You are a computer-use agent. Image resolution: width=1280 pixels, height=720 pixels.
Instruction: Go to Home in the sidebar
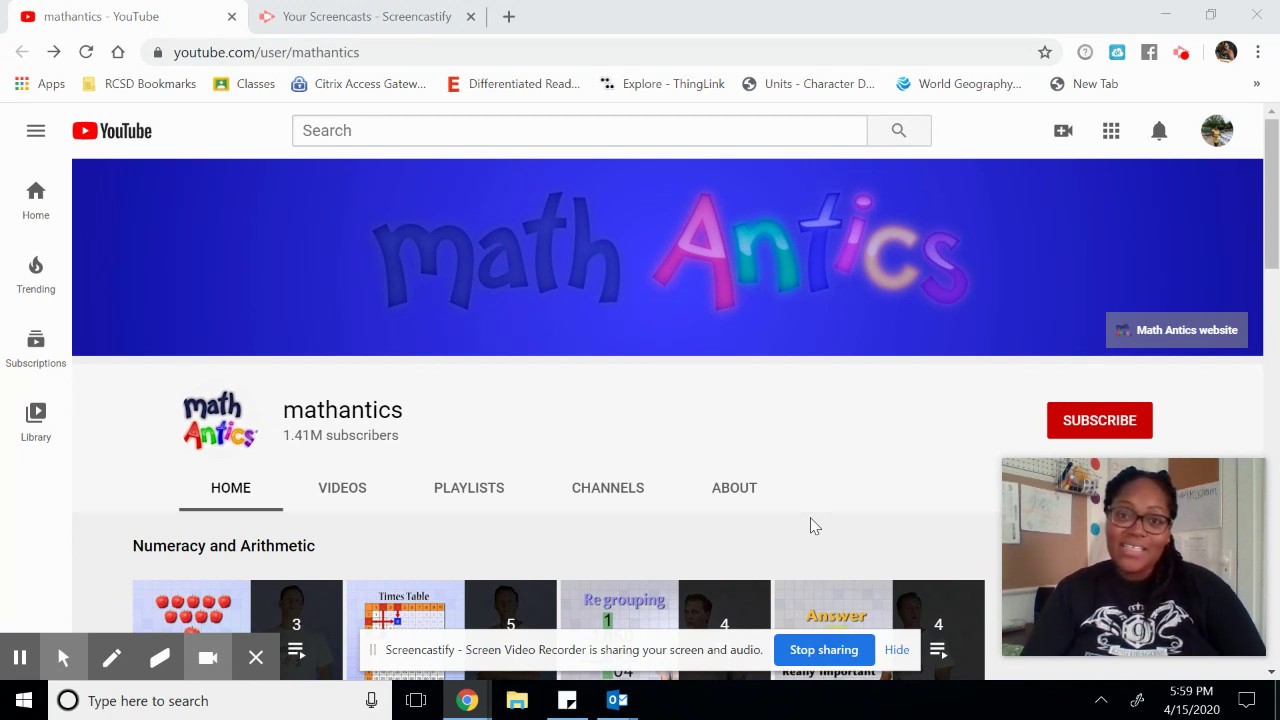pos(36,200)
